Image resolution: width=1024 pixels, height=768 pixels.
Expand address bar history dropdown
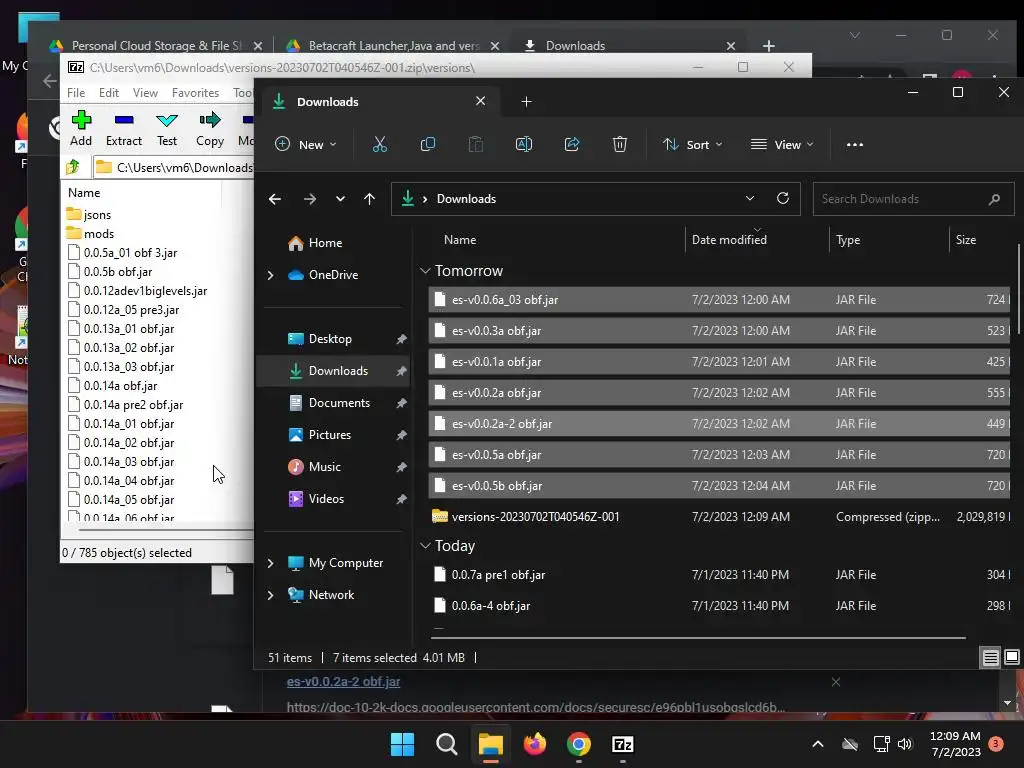pos(750,198)
